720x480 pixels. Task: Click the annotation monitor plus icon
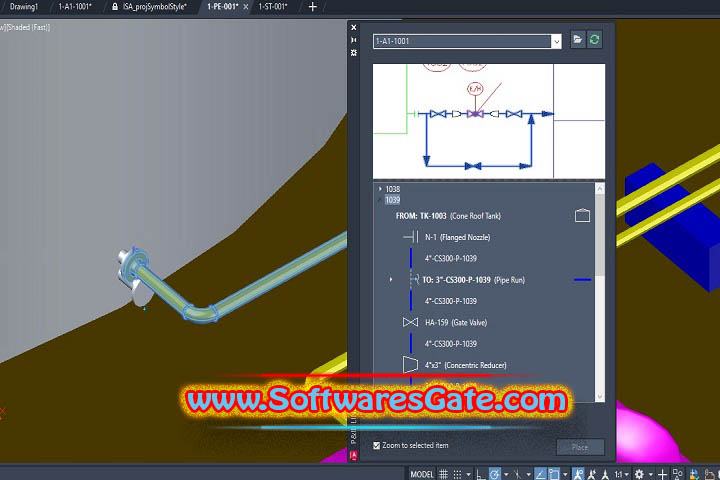662,474
